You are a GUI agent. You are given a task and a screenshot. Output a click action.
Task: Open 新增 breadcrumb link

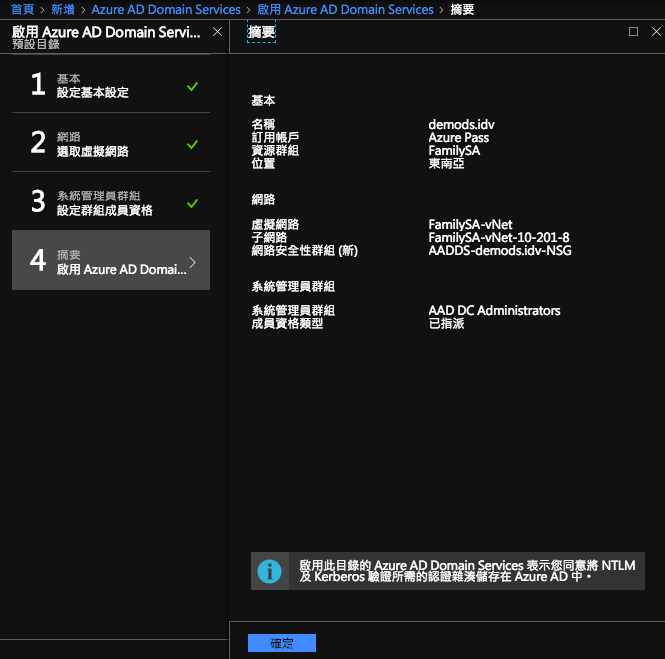(63, 9)
